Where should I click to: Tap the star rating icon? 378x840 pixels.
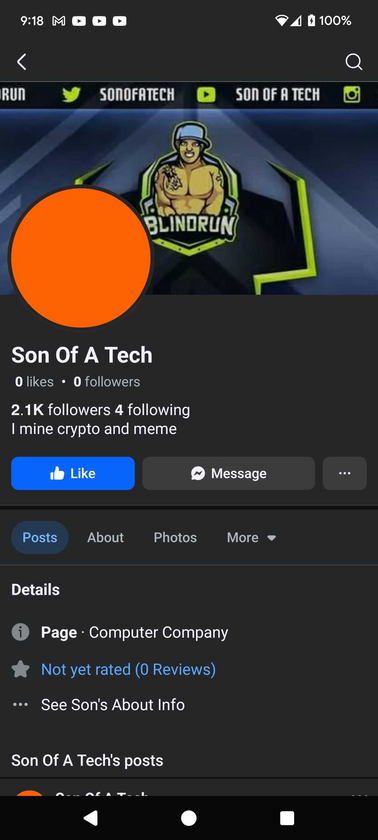click(20, 669)
